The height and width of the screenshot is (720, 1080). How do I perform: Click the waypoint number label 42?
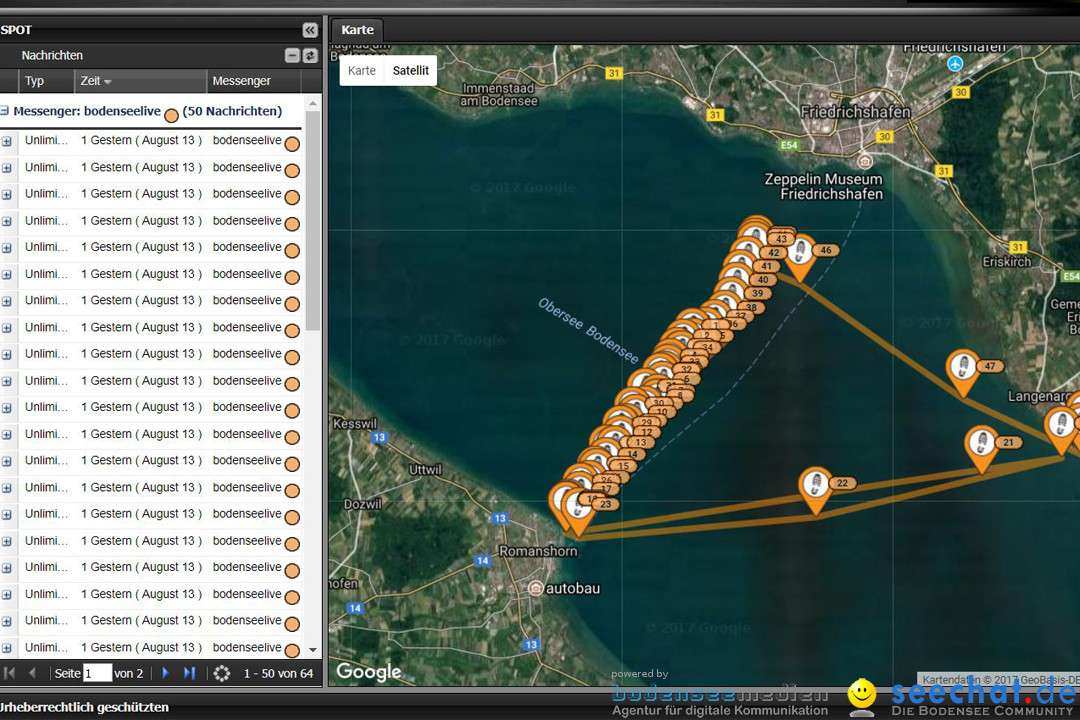coord(774,253)
